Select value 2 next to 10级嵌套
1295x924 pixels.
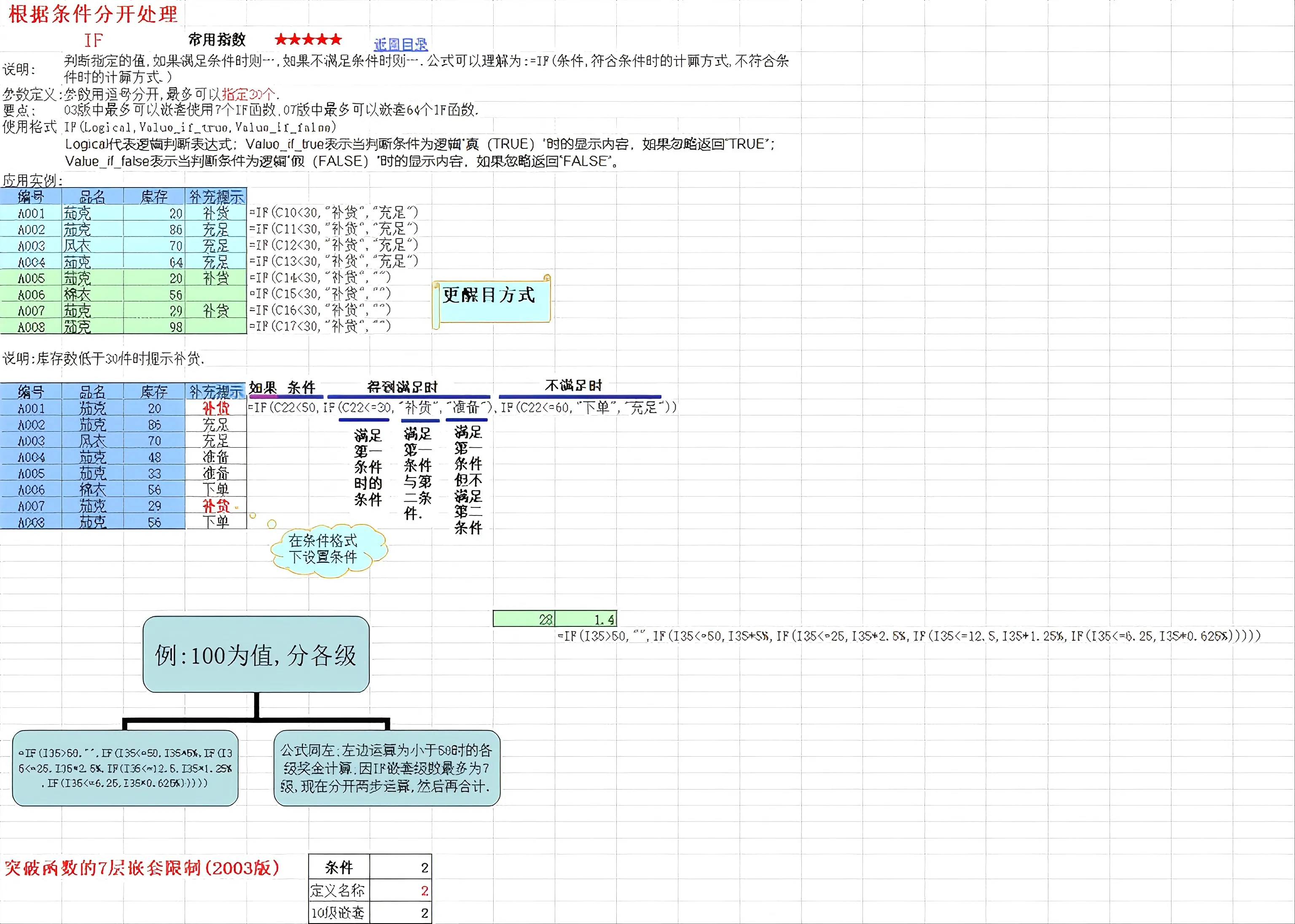tap(400, 913)
